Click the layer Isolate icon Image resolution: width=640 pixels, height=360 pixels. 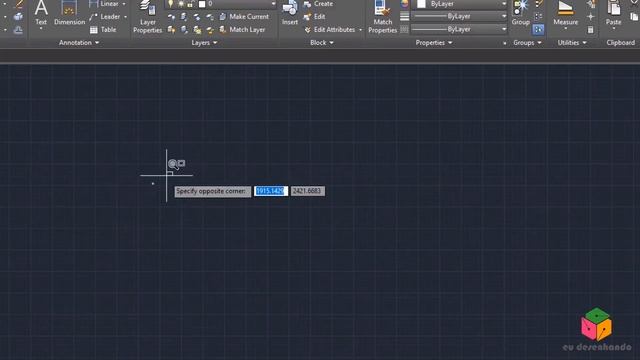(184, 17)
